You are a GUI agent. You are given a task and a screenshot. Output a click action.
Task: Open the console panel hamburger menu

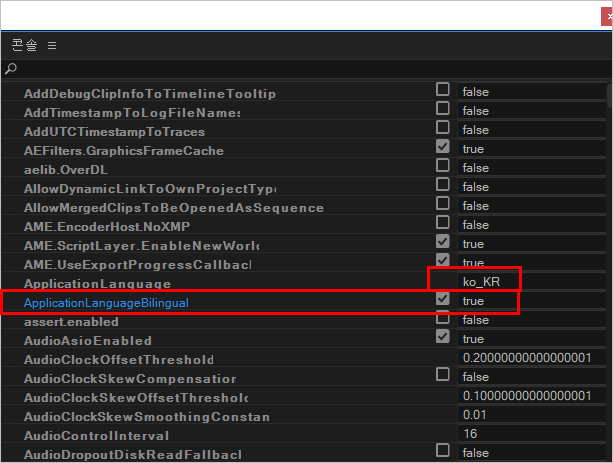(52, 46)
